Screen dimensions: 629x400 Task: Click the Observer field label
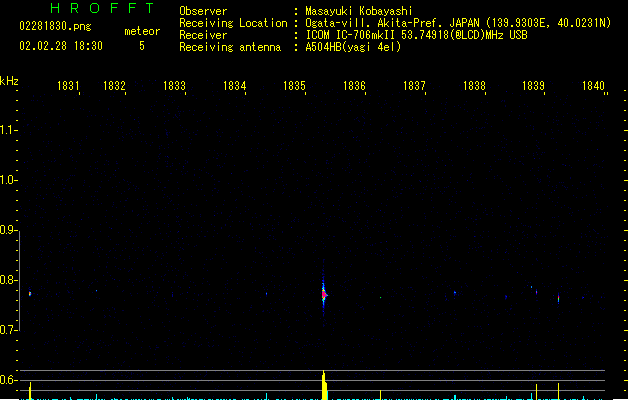(x=203, y=11)
